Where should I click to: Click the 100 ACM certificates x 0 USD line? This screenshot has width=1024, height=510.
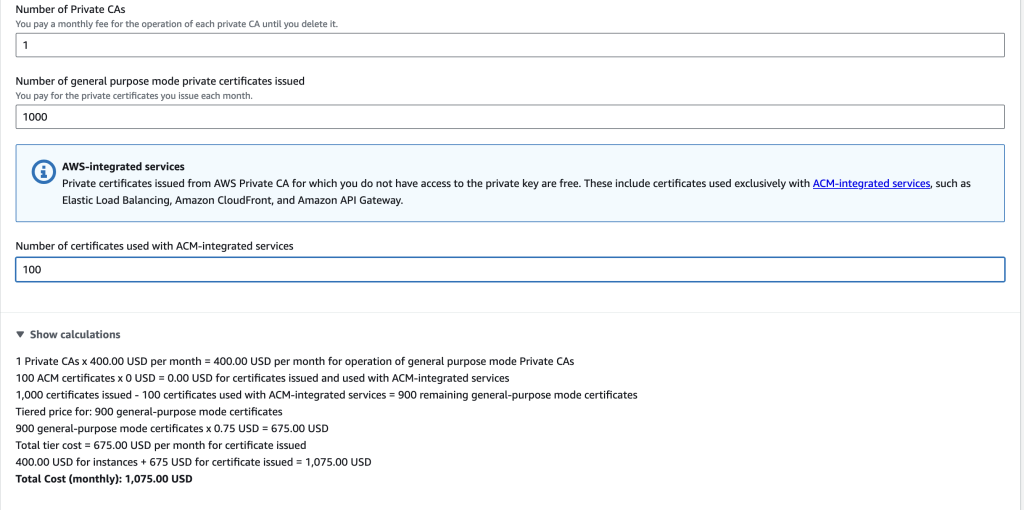[262, 378]
